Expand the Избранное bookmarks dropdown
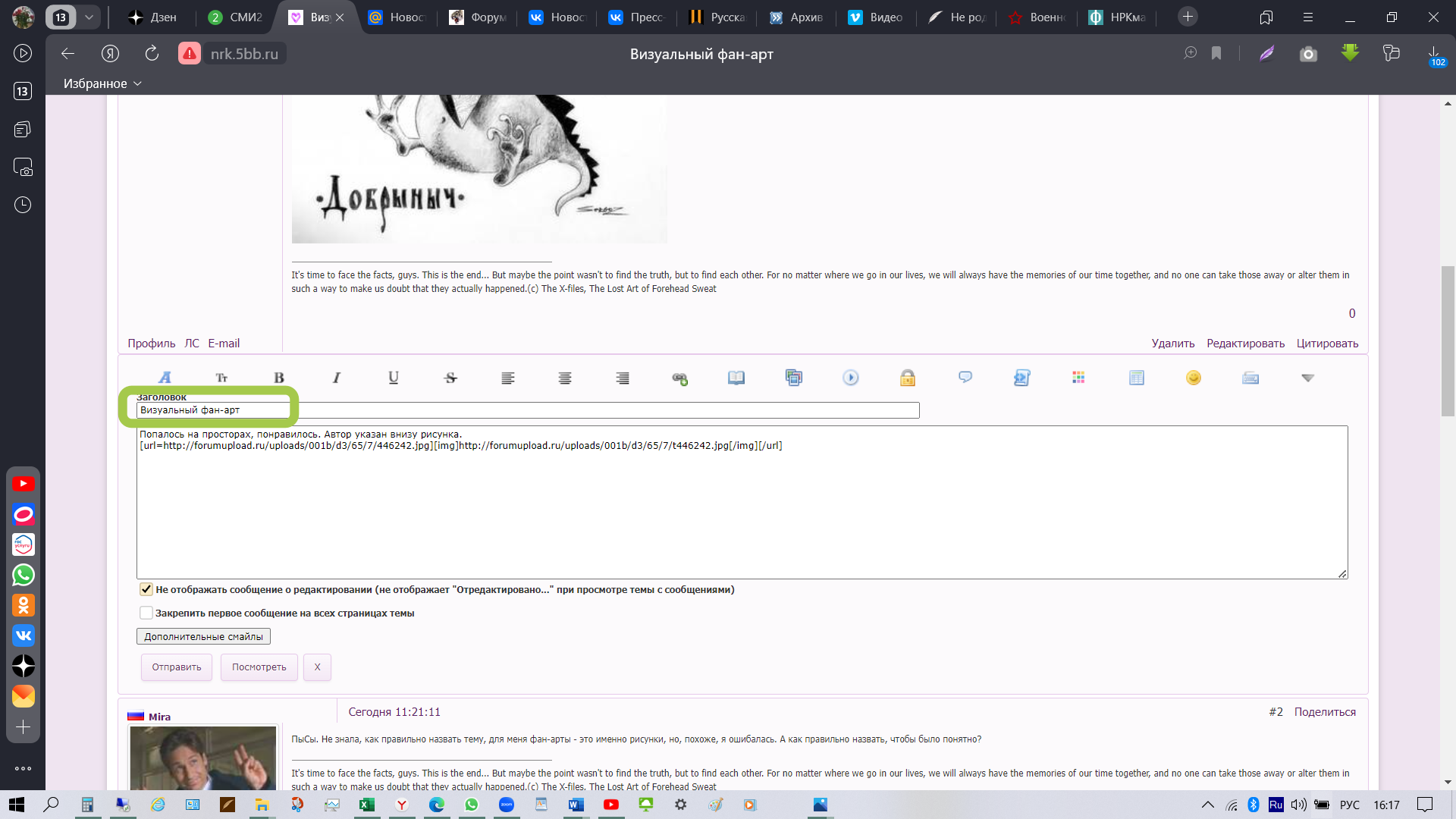This screenshot has height=819, width=1456. pyautogui.click(x=102, y=83)
